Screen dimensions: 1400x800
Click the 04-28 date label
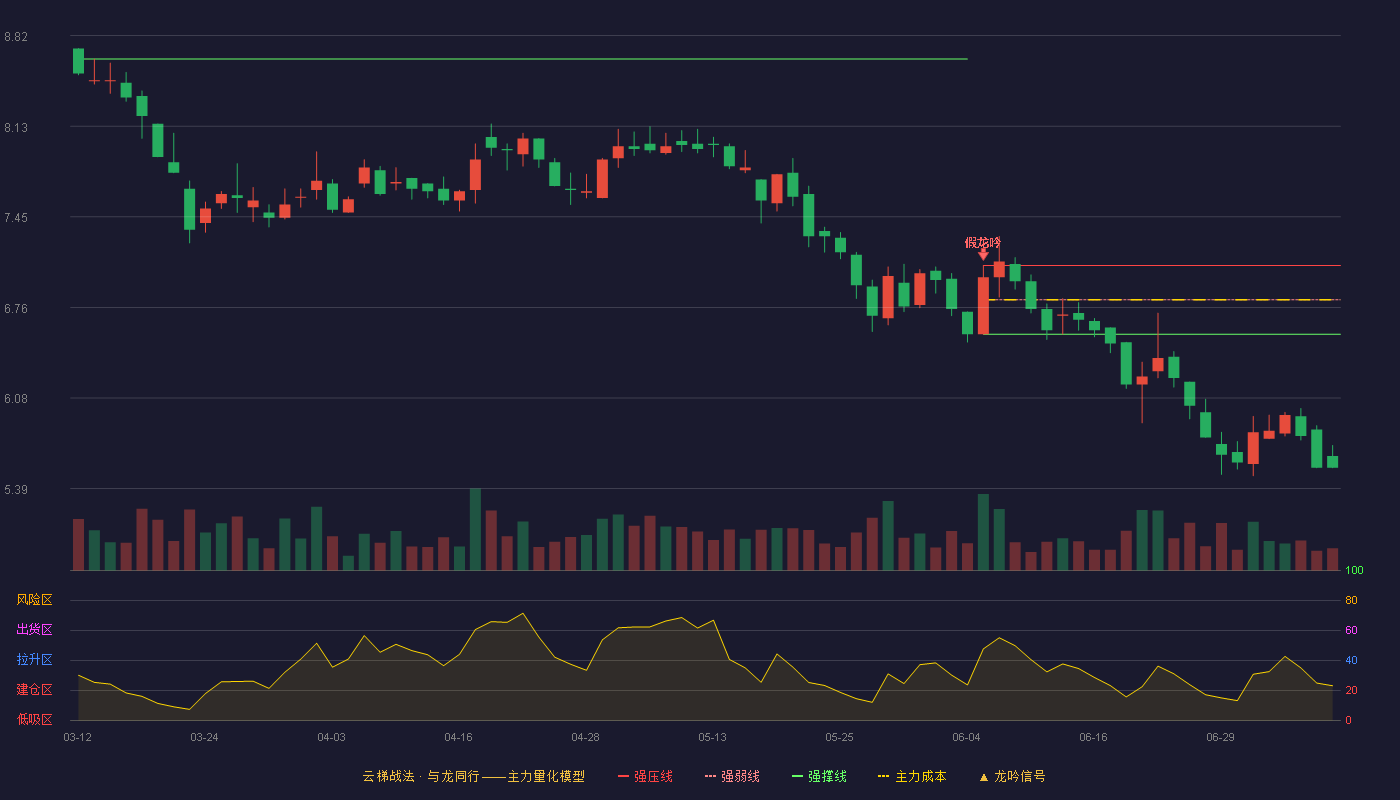pyautogui.click(x=585, y=737)
